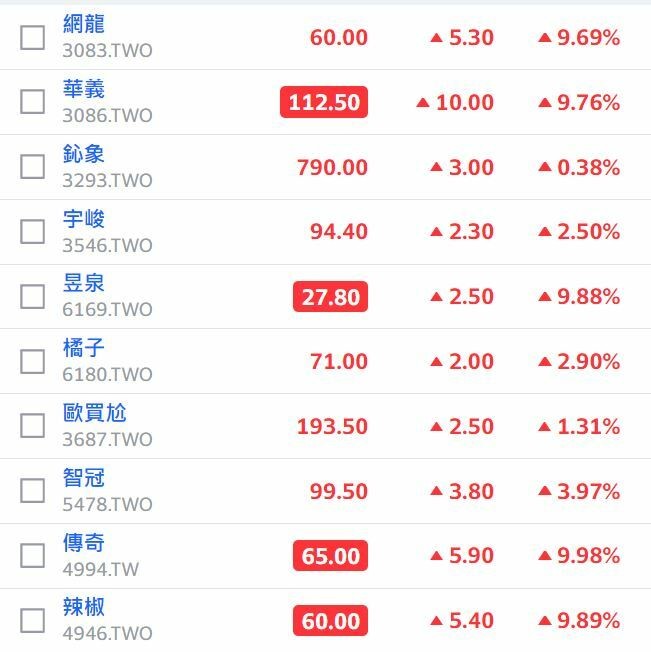Click the 112.50 limit-up price badge
The height and width of the screenshot is (652, 651).
point(324,102)
